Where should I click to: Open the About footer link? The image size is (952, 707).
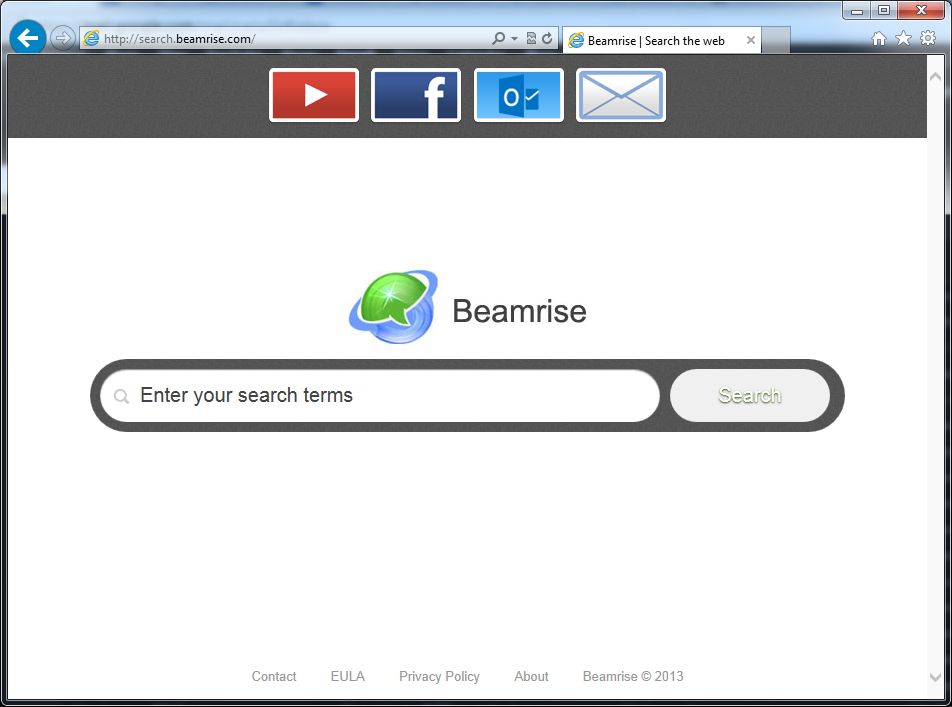pos(531,676)
